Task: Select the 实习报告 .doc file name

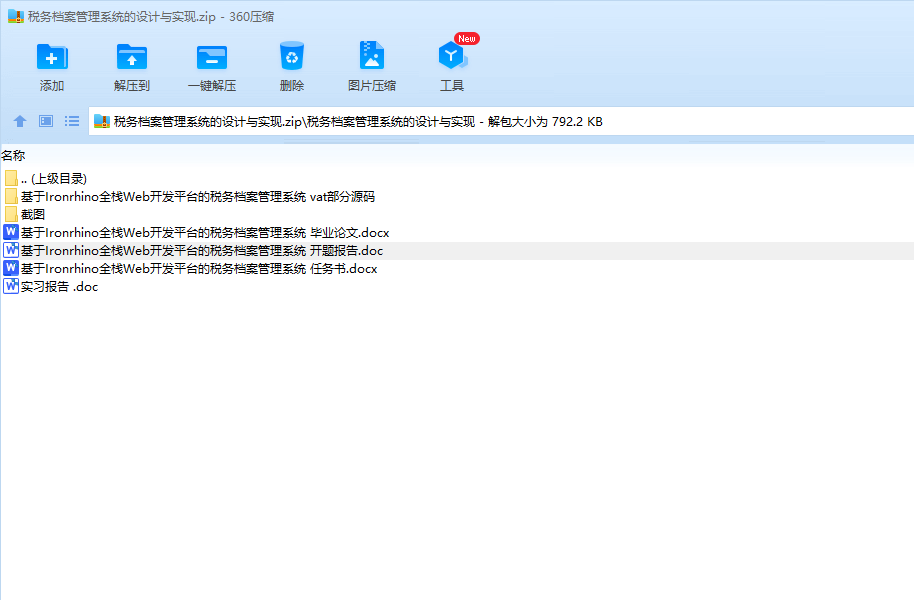Action: (x=59, y=287)
